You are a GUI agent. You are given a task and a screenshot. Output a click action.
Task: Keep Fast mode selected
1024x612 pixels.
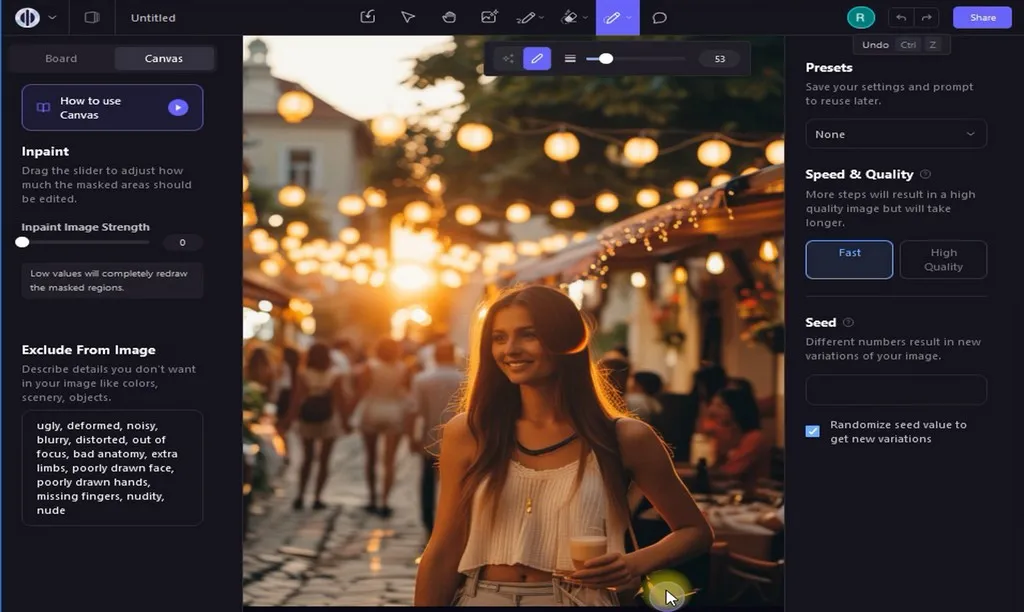click(x=849, y=259)
